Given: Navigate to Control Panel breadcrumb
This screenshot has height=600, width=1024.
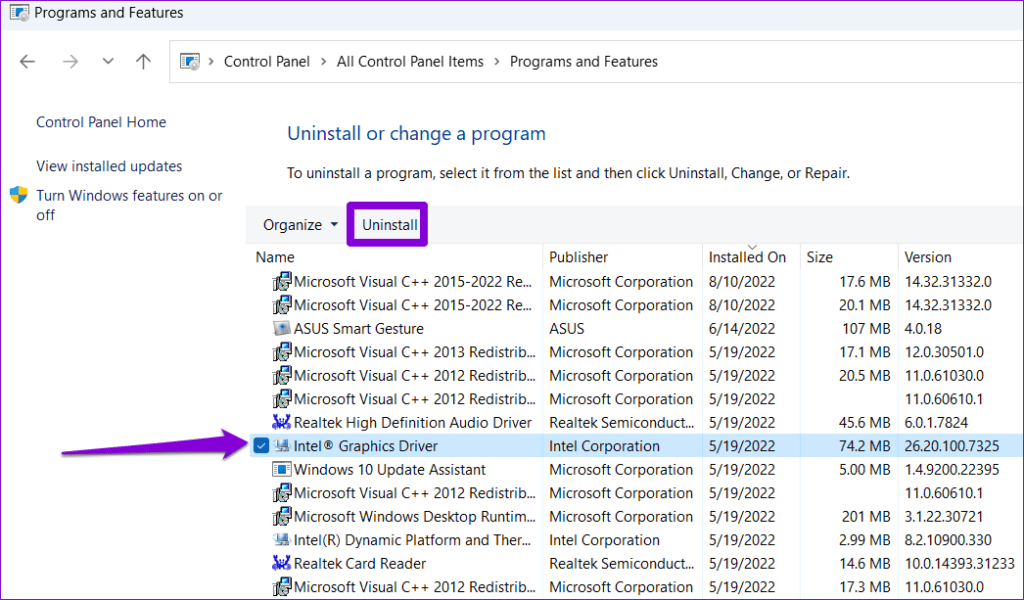Looking at the screenshot, I should pyautogui.click(x=267, y=61).
